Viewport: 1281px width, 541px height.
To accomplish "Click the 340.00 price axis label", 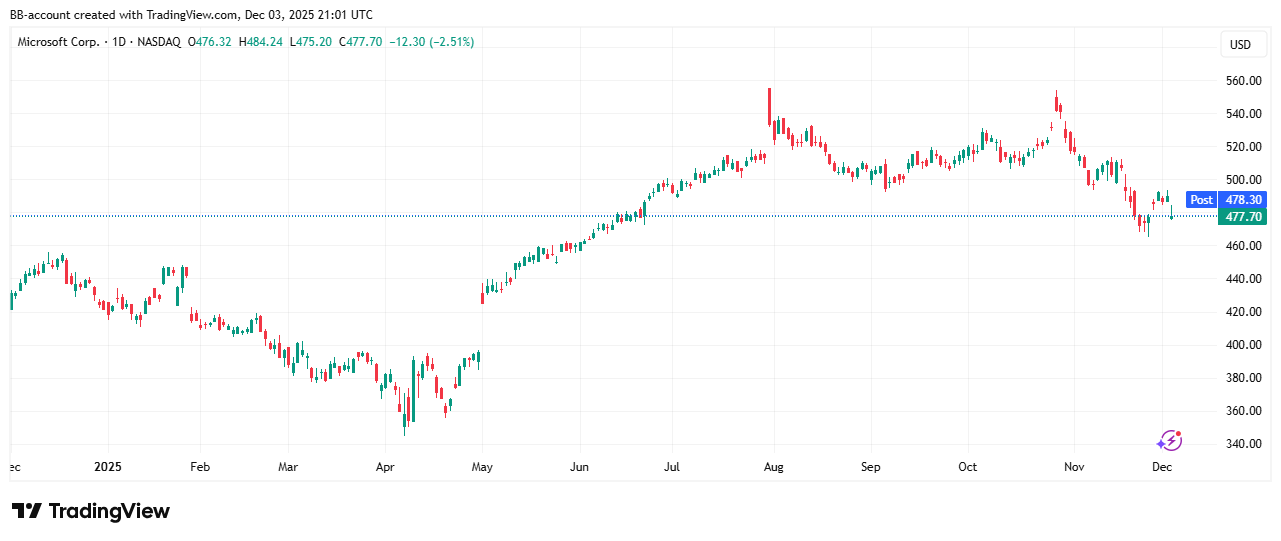I will (x=1241, y=444).
